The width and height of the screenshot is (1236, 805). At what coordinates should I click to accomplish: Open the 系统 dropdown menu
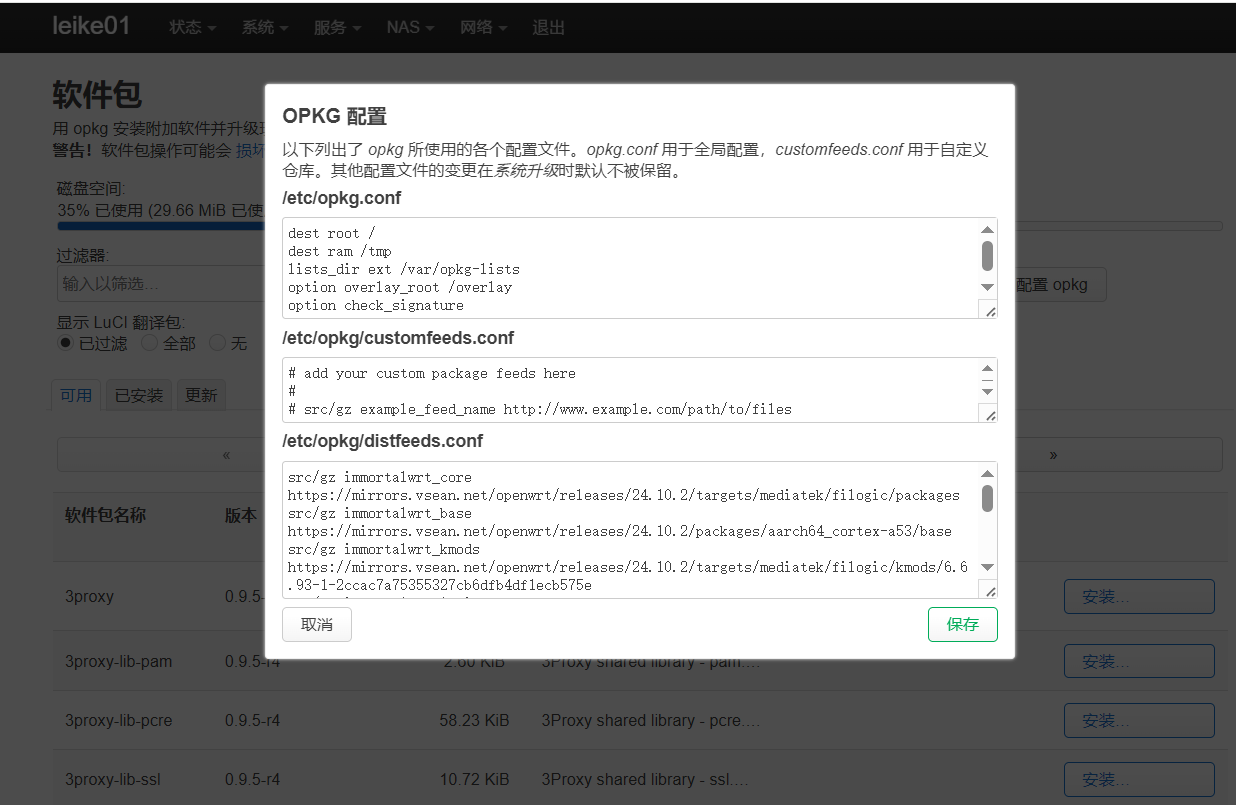[258, 27]
